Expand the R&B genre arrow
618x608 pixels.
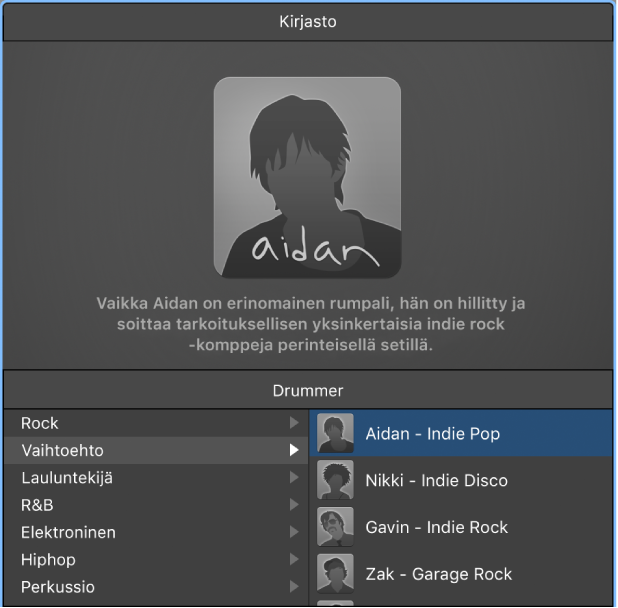click(x=294, y=505)
